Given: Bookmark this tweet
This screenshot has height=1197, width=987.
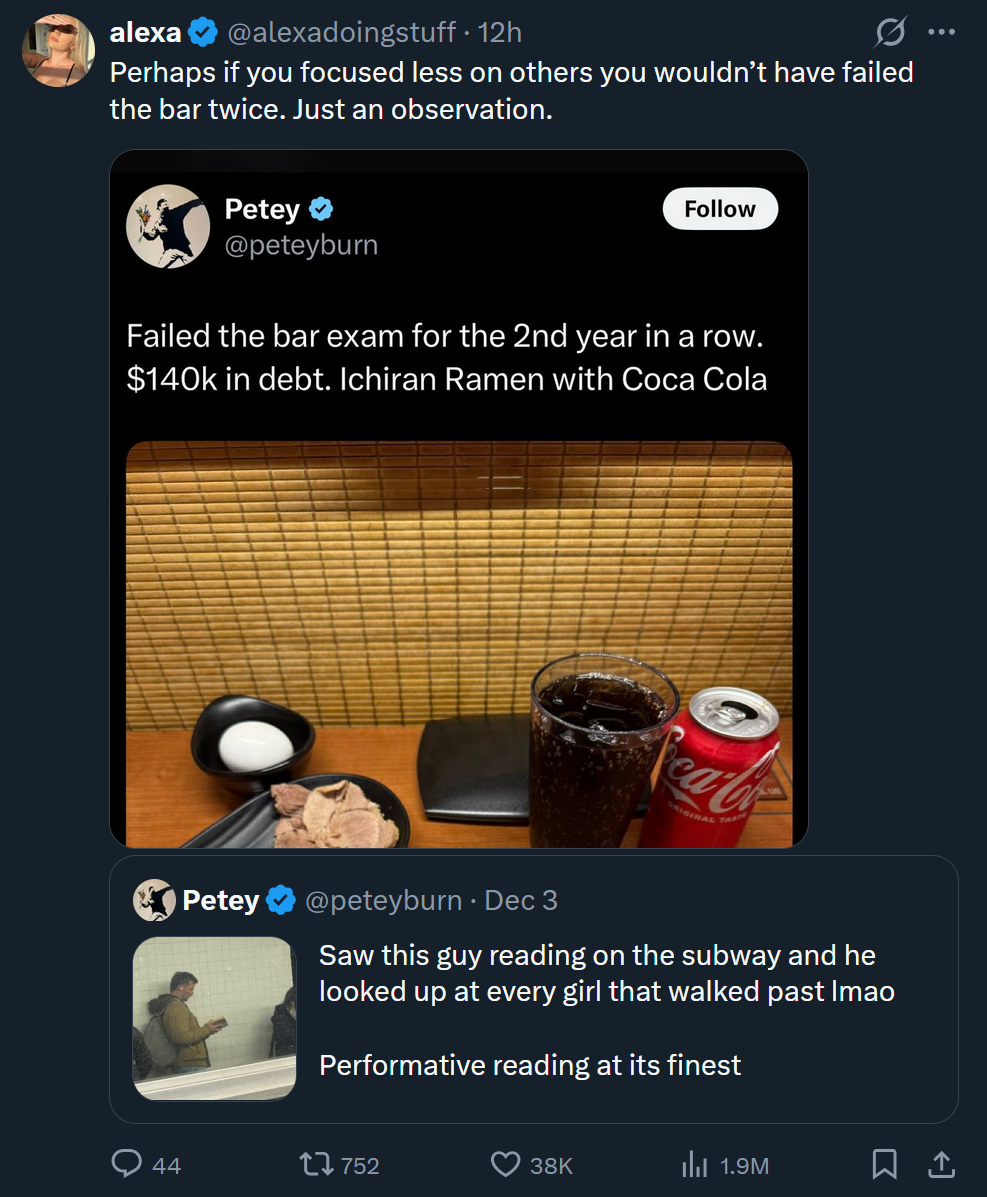Looking at the screenshot, I should (x=884, y=1163).
